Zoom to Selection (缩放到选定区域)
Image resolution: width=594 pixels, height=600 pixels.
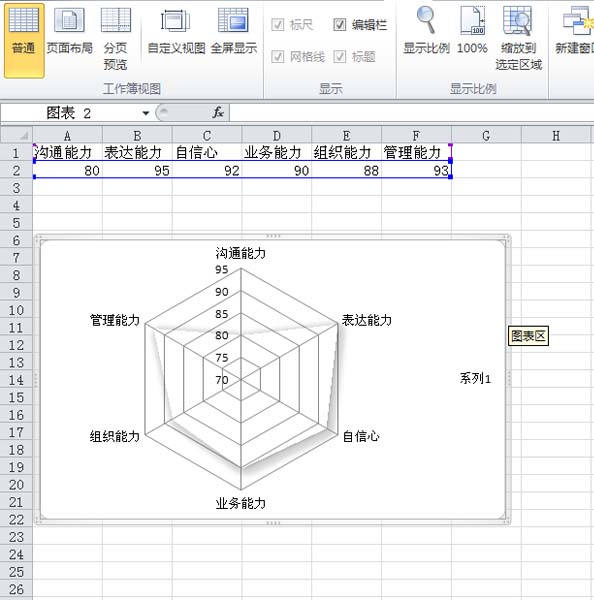coord(518,38)
